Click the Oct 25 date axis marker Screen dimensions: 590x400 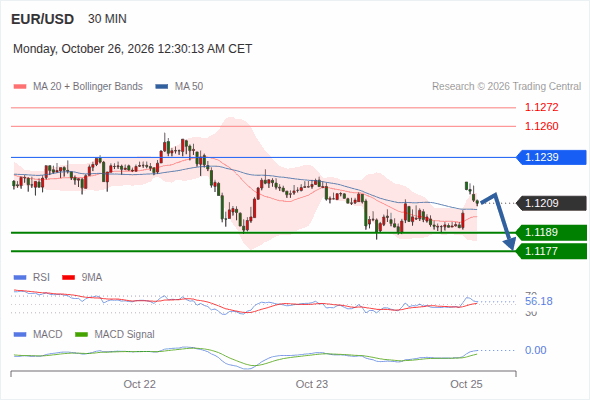click(466, 384)
